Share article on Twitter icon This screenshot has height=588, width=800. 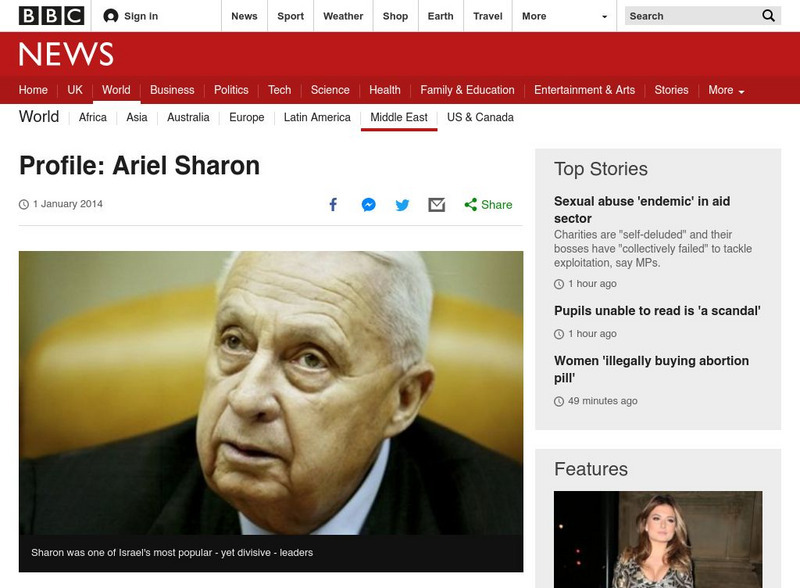tap(402, 205)
